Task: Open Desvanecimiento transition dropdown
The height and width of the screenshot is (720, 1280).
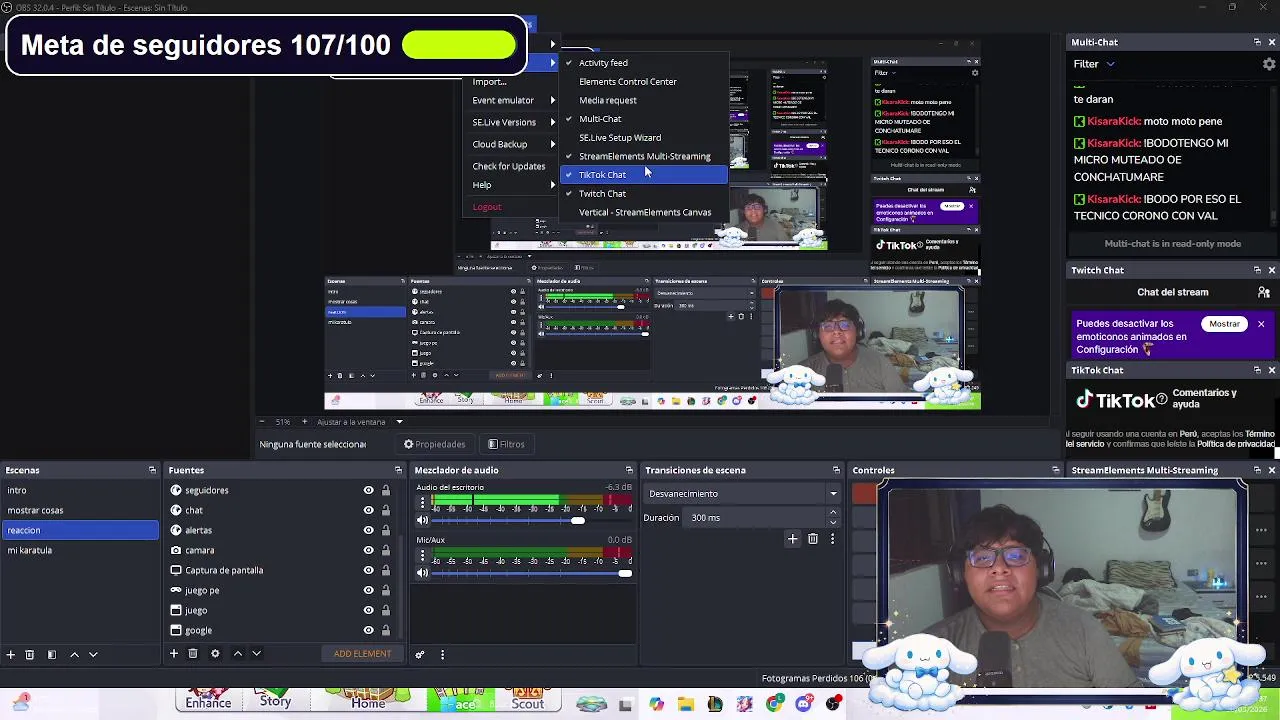Action: [743, 494]
